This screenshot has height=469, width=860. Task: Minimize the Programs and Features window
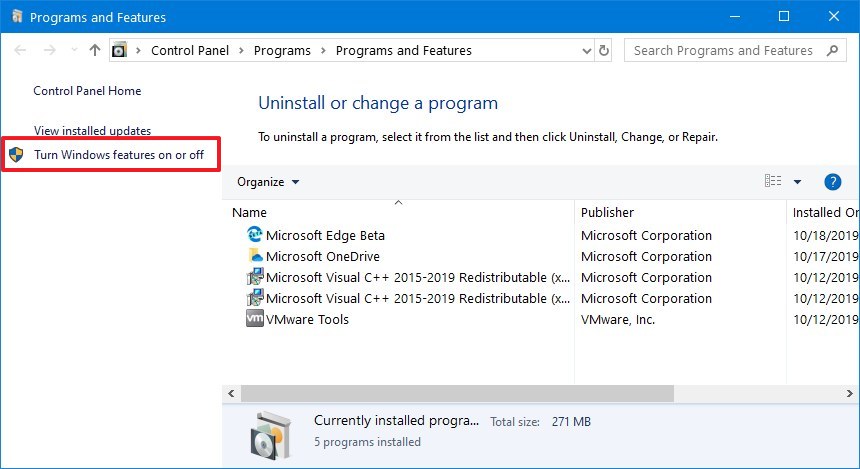pos(734,16)
